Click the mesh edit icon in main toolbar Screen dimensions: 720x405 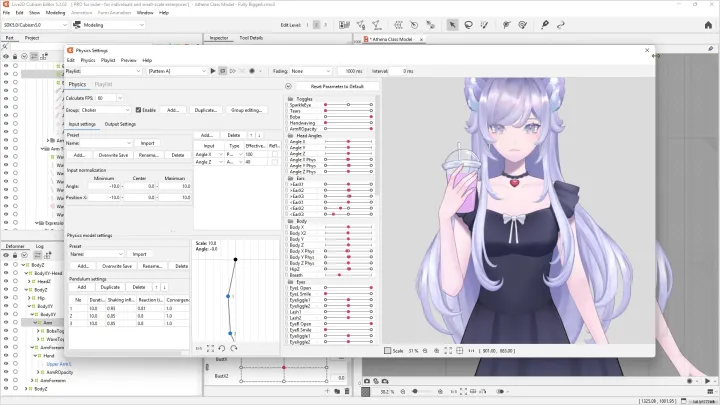point(361,25)
